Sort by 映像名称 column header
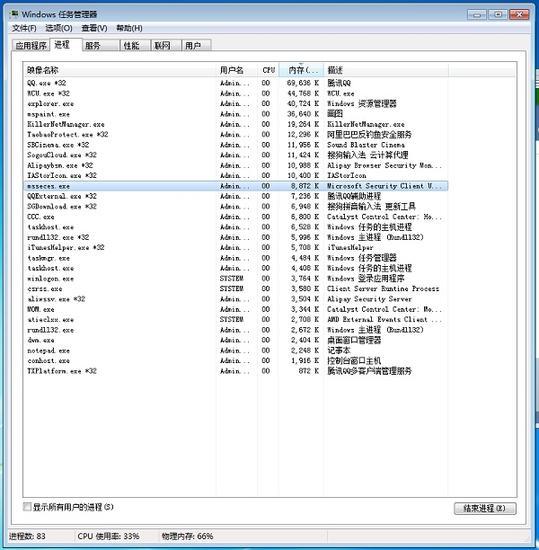 pyautogui.click(x=120, y=70)
